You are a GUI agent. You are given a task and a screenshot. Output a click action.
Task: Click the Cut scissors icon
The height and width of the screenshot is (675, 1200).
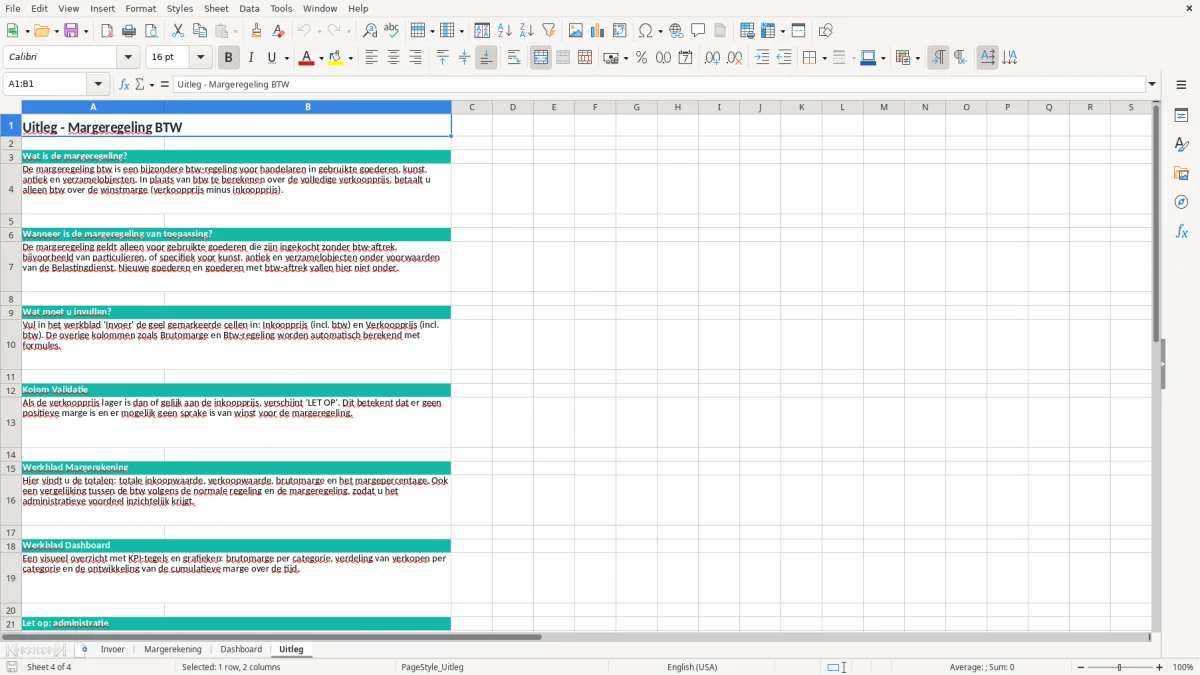coord(178,31)
